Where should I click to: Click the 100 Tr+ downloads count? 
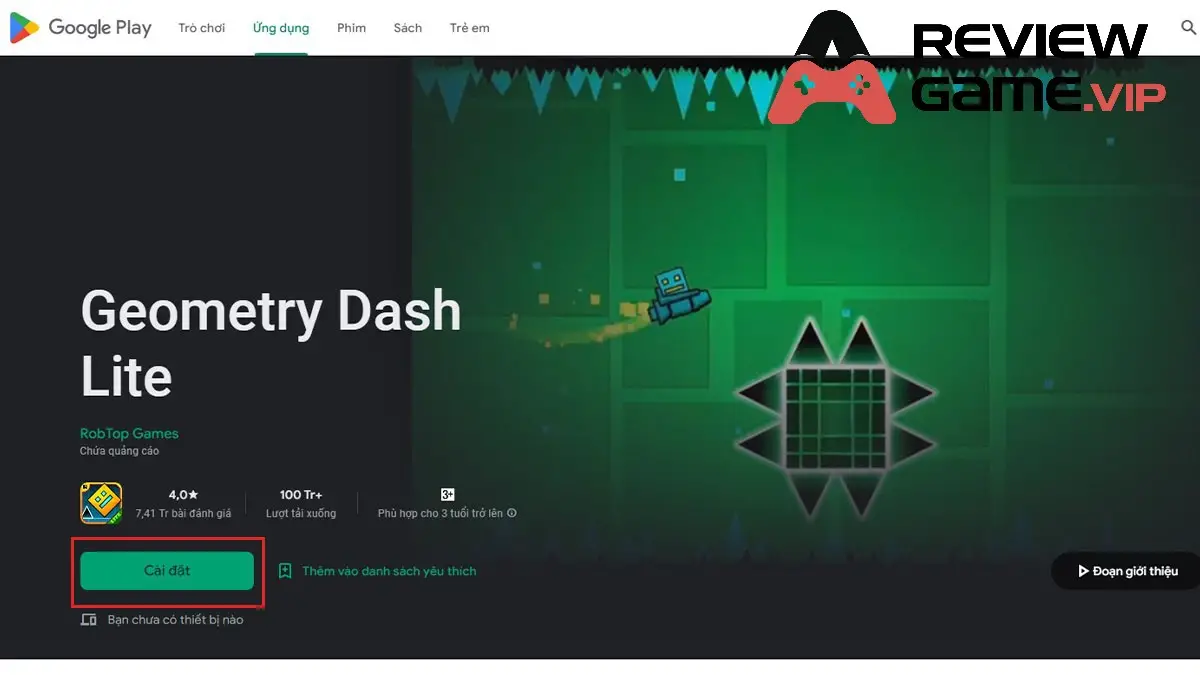(x=301, y=495)
